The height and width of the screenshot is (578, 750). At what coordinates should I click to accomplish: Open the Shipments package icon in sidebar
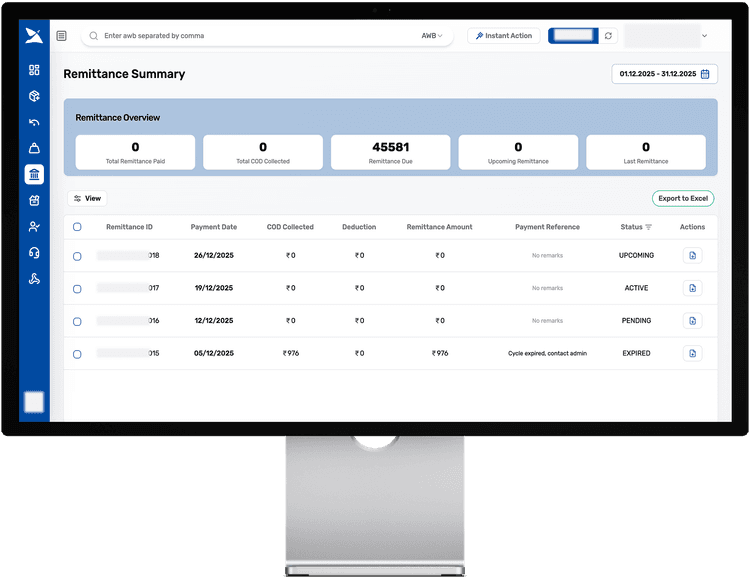[x=34, y=96]
